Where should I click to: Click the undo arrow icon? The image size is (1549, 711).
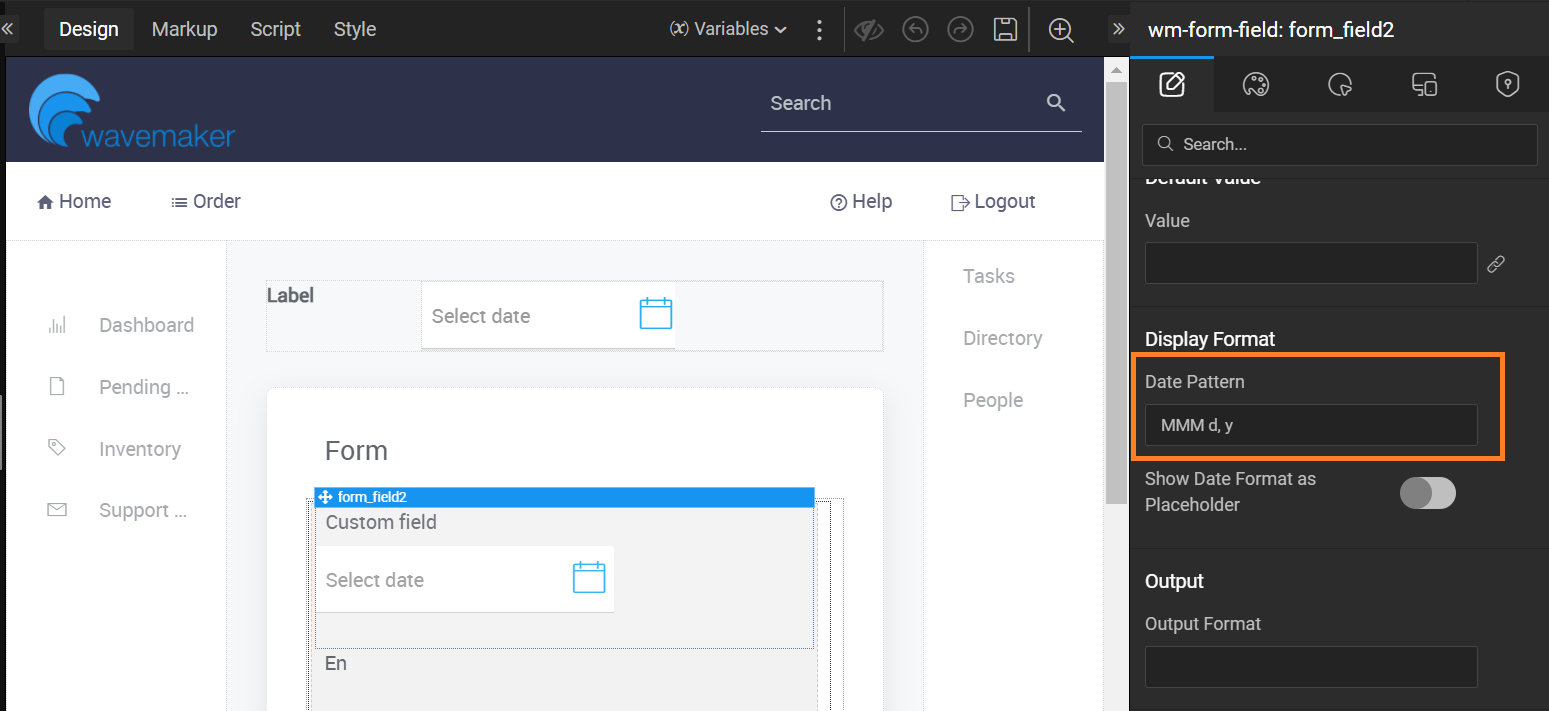coord(914,29)
